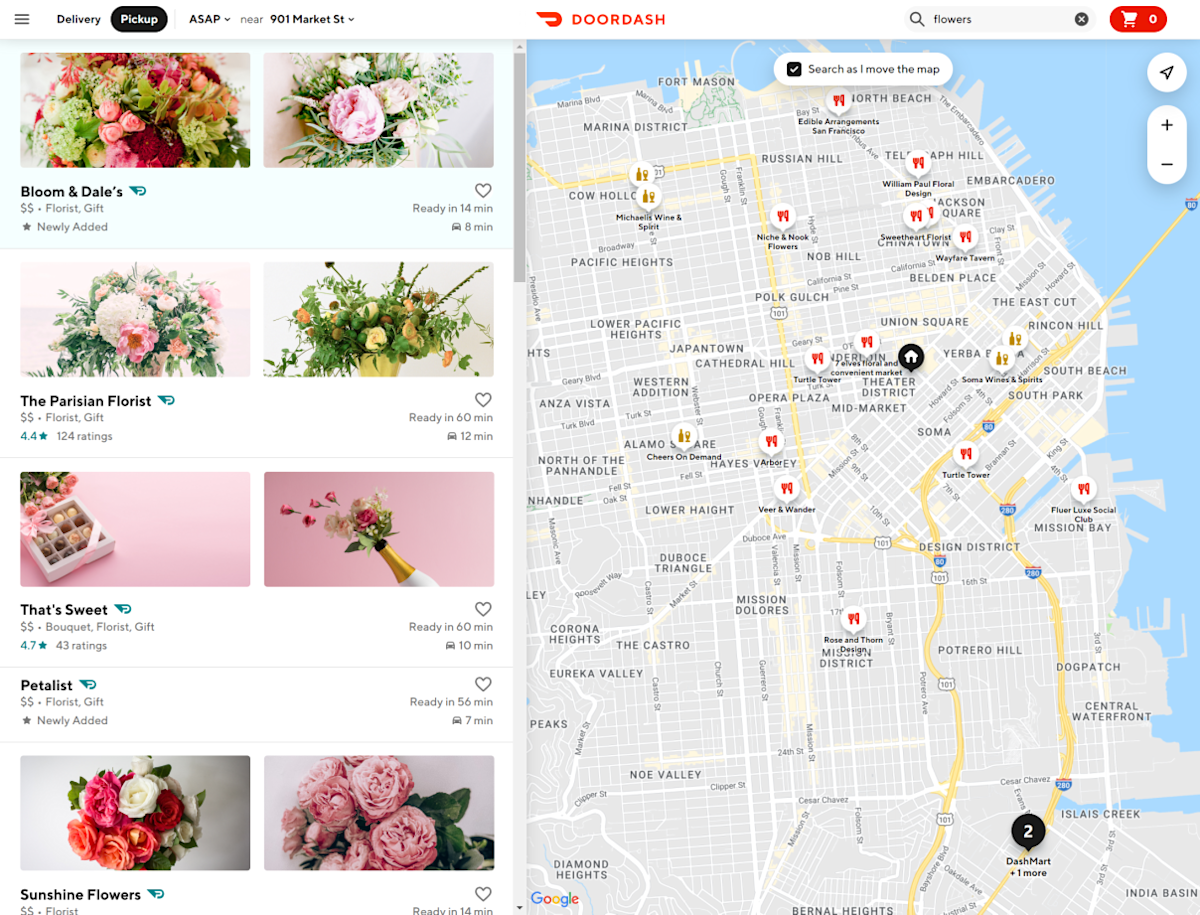Screen dimensions: 1200x915
Task: Open the 901 Market St address dropdown
Action: click(312, 19)
